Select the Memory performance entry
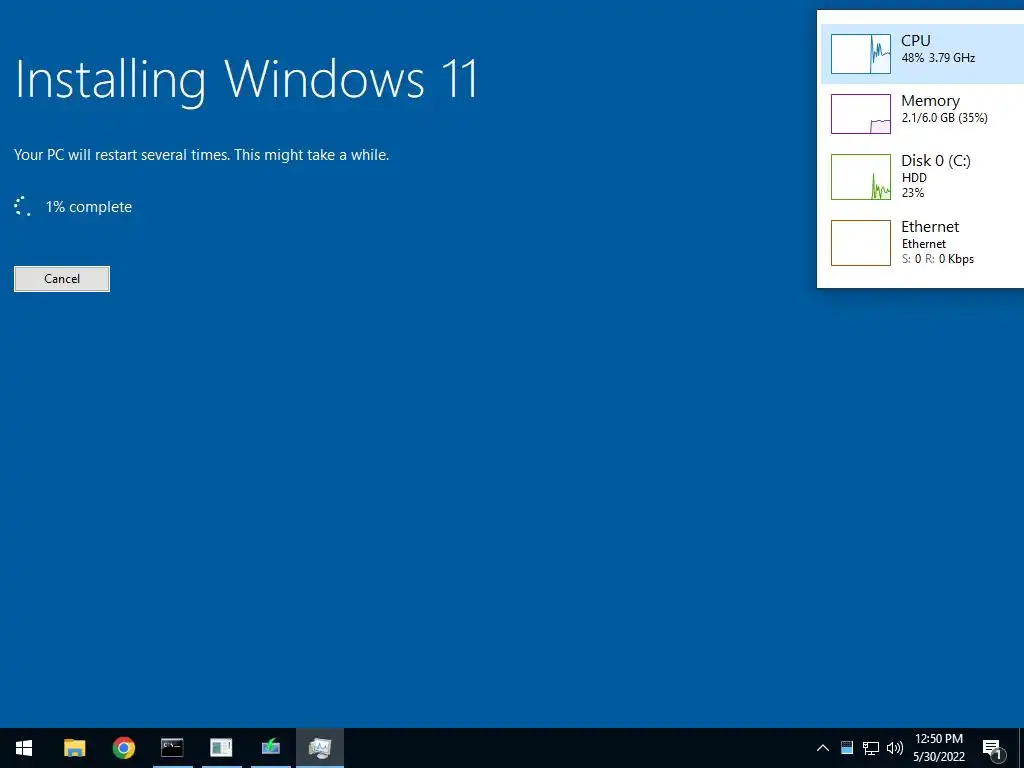This screenshot has height=768, width=1024. click(922, 114)
